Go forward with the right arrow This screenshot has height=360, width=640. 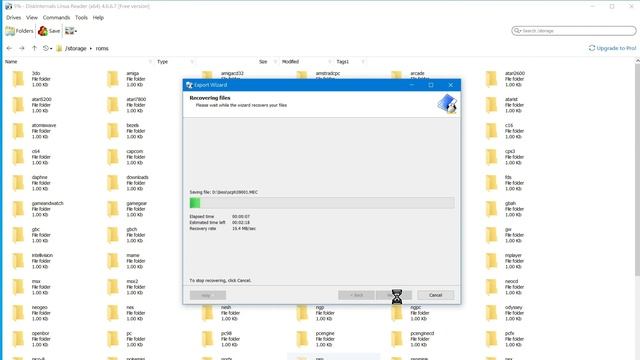(x=22, y=48)
